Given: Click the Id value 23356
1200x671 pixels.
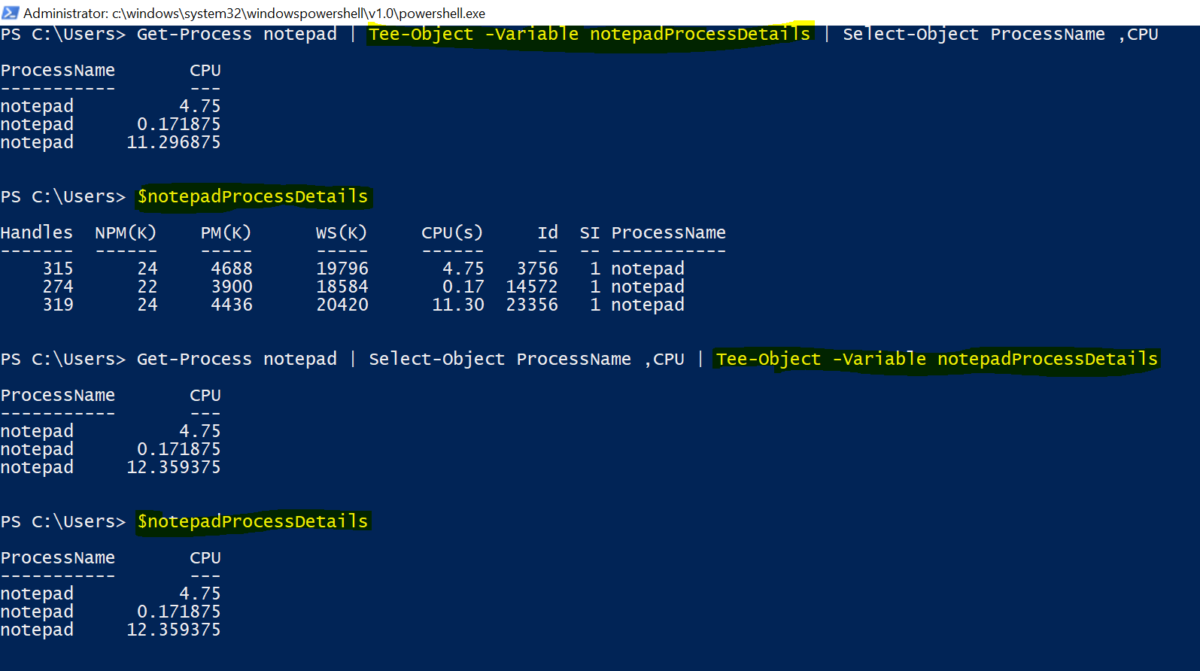Looking at the screenshot, I should pyautogui.click(x=532, y=305).
